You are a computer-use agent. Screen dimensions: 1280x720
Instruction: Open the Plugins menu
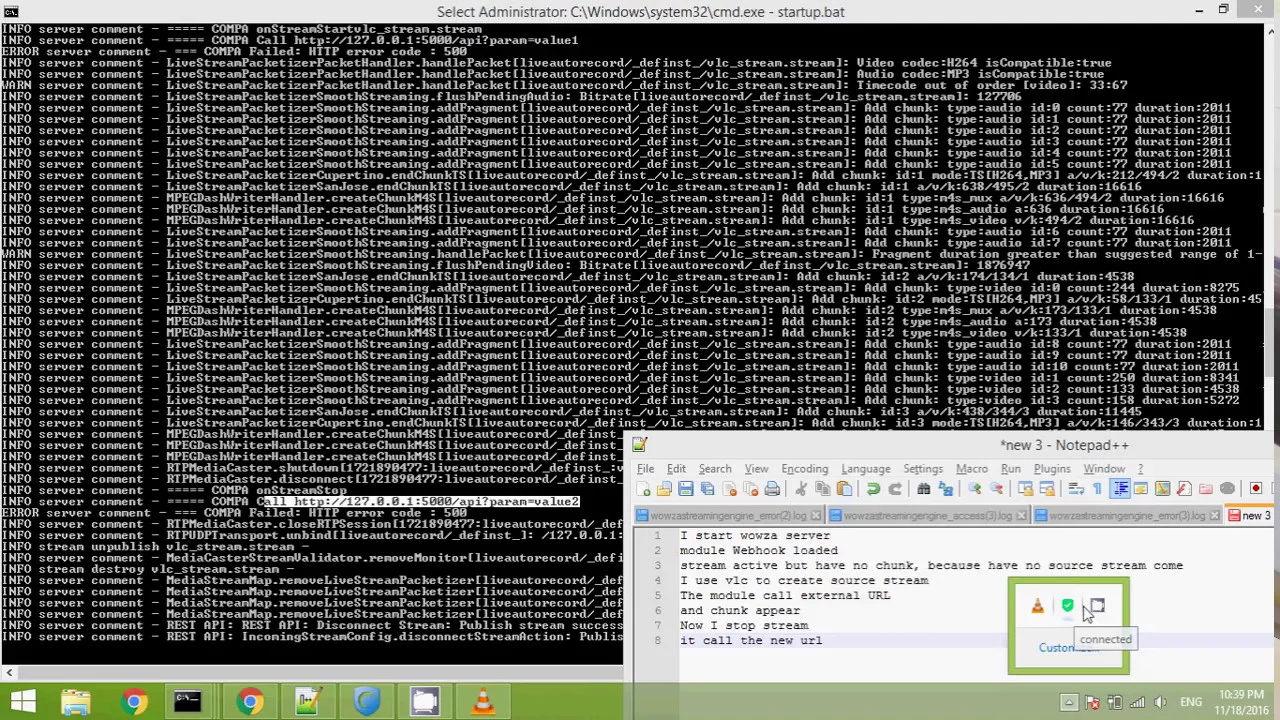1052,469
